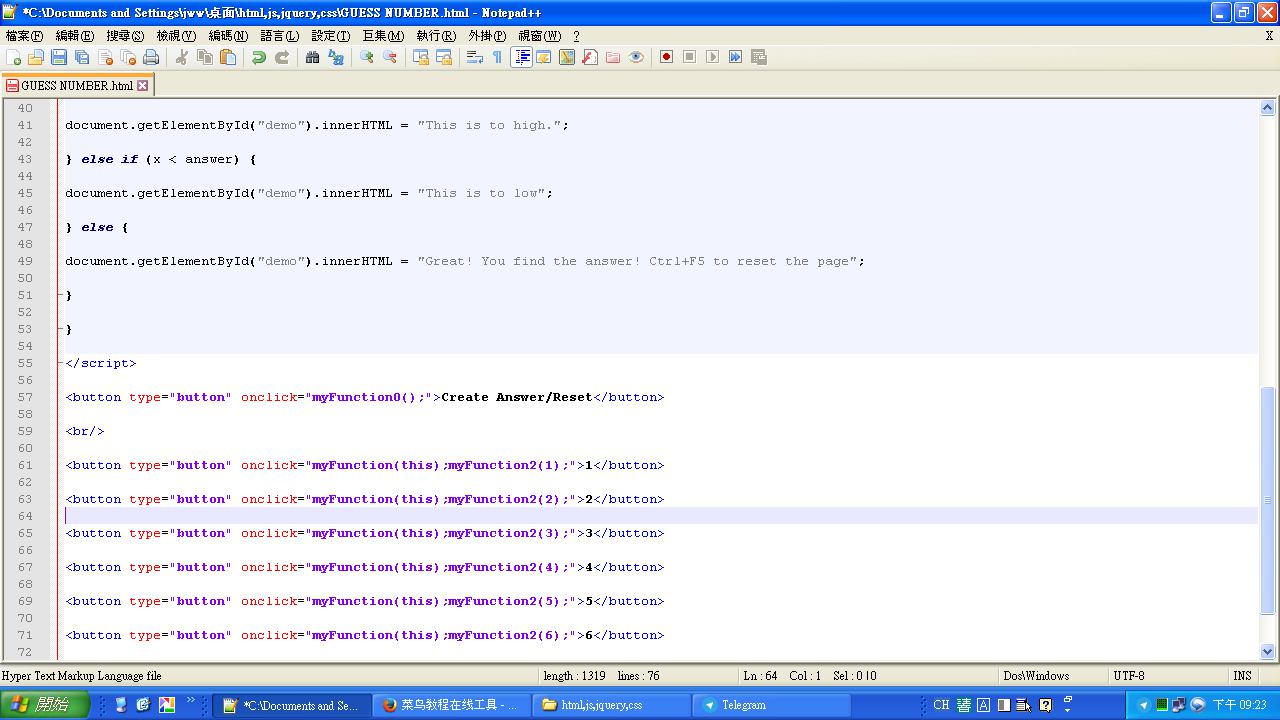This screenshot has height=720, width=1280.
Task: Open the Replace dialog icon
Action: (336, 57)
